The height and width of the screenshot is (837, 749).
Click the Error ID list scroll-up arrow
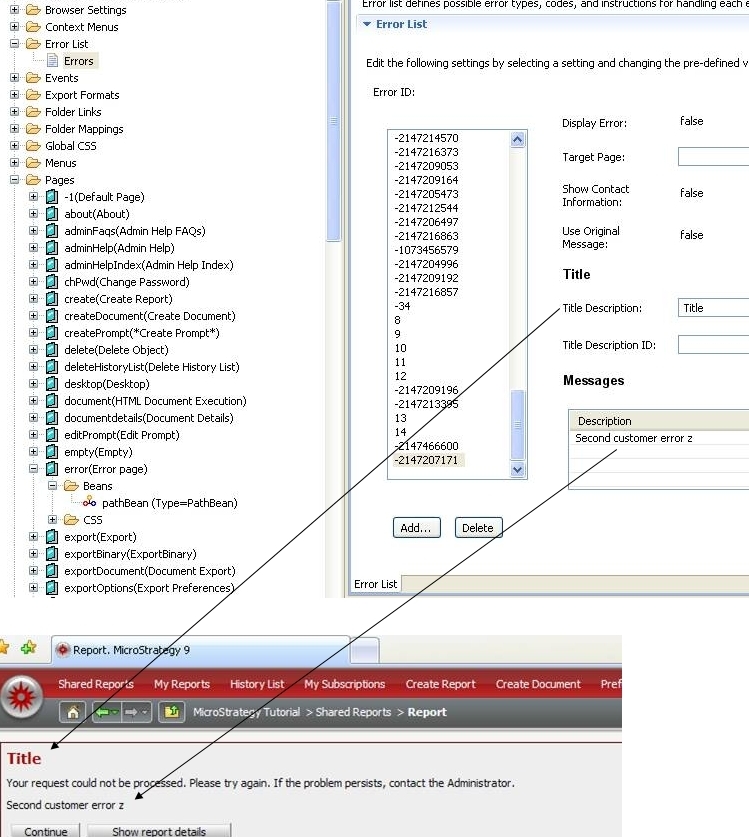click(x=517, y=139)
